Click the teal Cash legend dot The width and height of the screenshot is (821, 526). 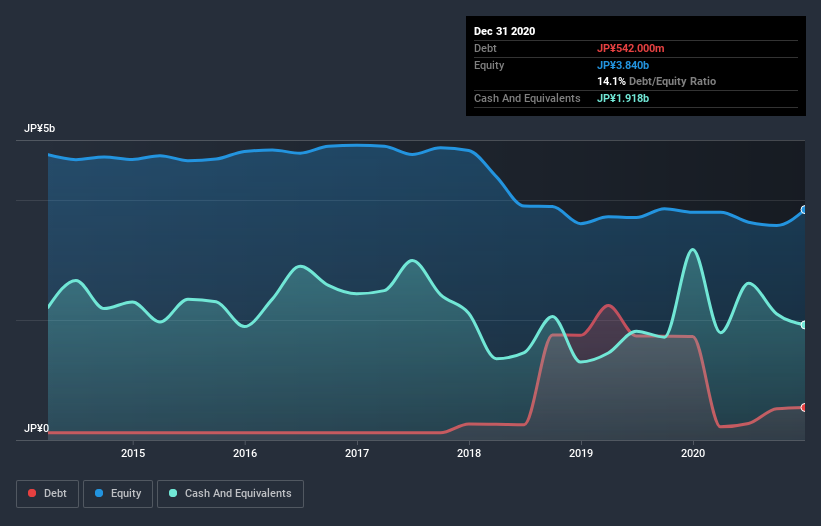(x=173, y=493)
